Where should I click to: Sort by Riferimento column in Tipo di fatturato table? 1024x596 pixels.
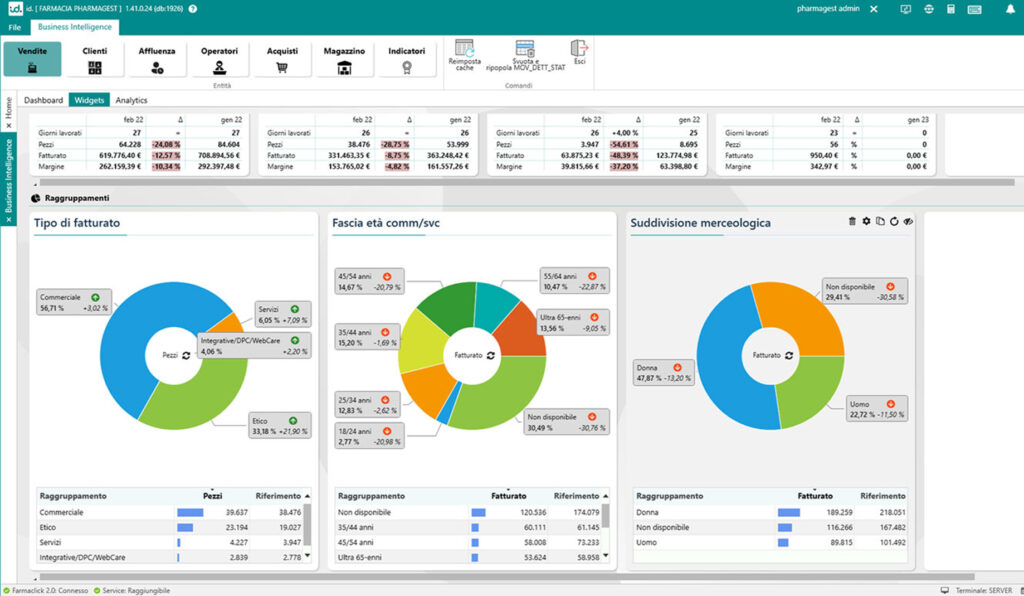click(x=279, y=495)
